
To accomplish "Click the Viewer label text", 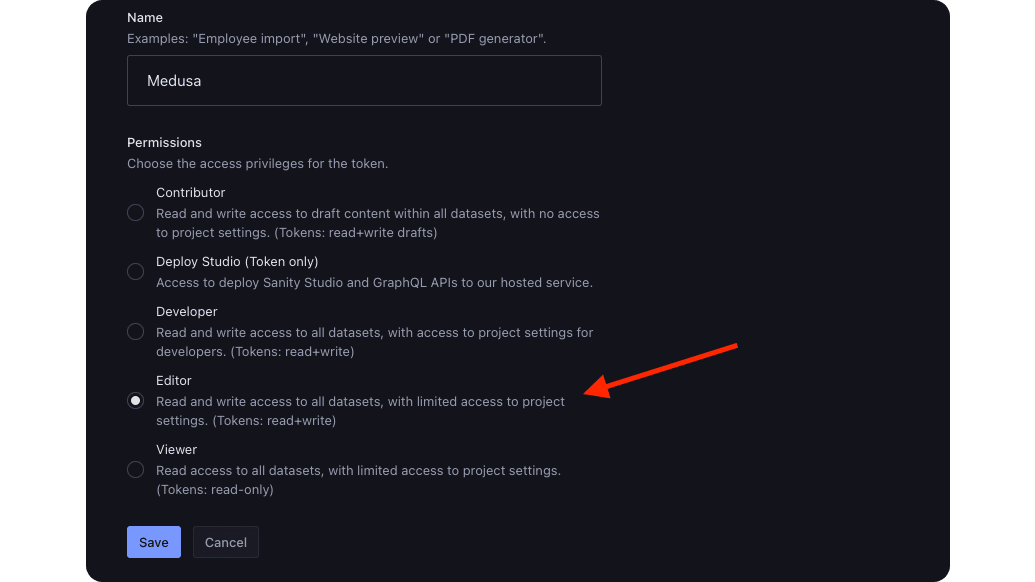I will point(176,449).
